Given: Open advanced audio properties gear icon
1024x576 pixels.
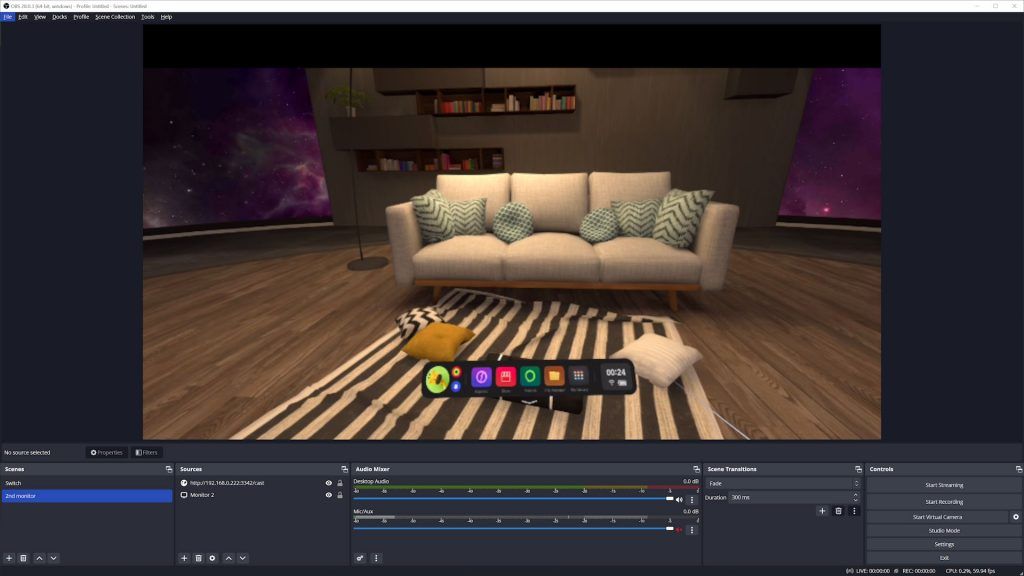Looking at the screenshot, I should click(x=360, y=558).
